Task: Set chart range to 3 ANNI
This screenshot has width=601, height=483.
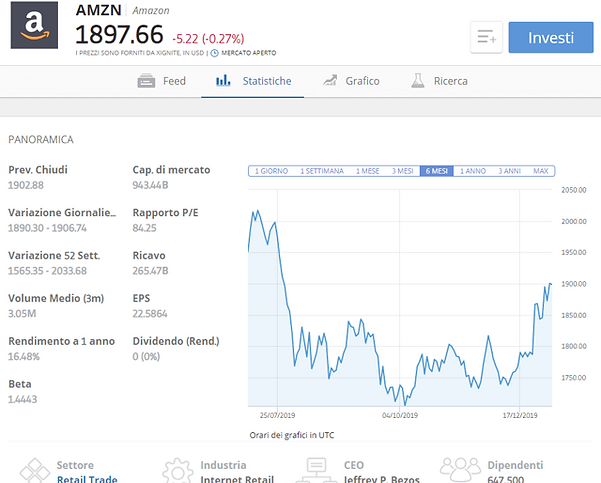Action: 509,171
